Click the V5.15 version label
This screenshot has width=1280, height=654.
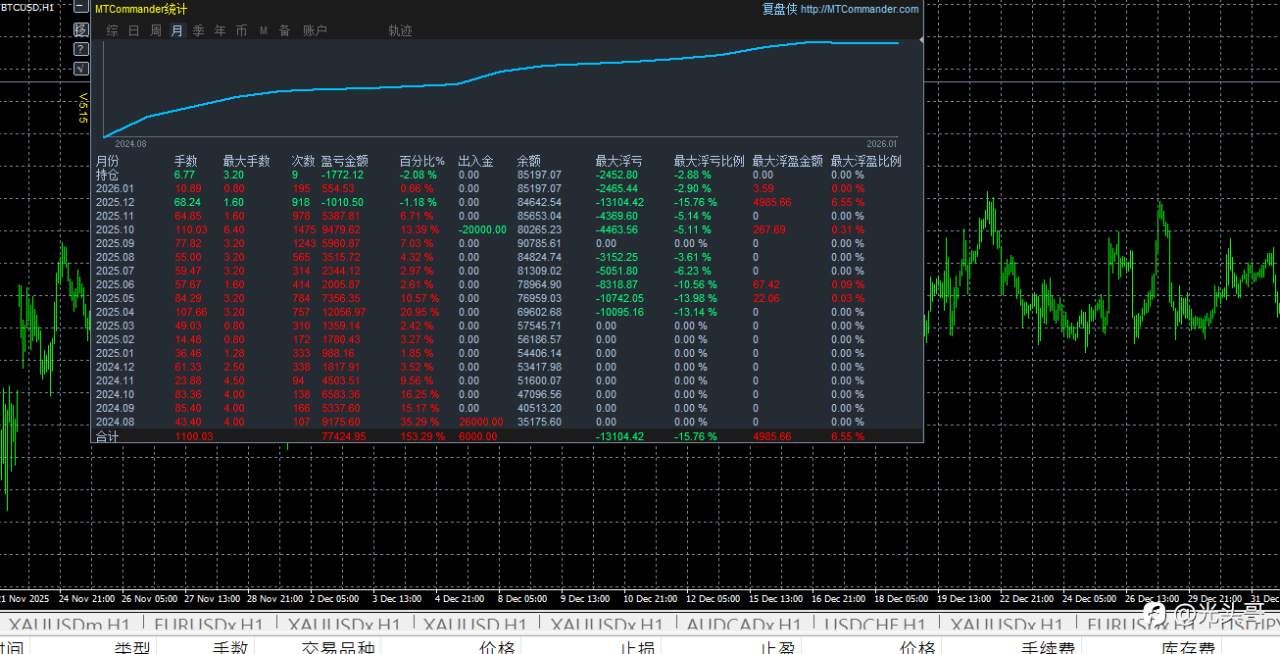[83, 108]
